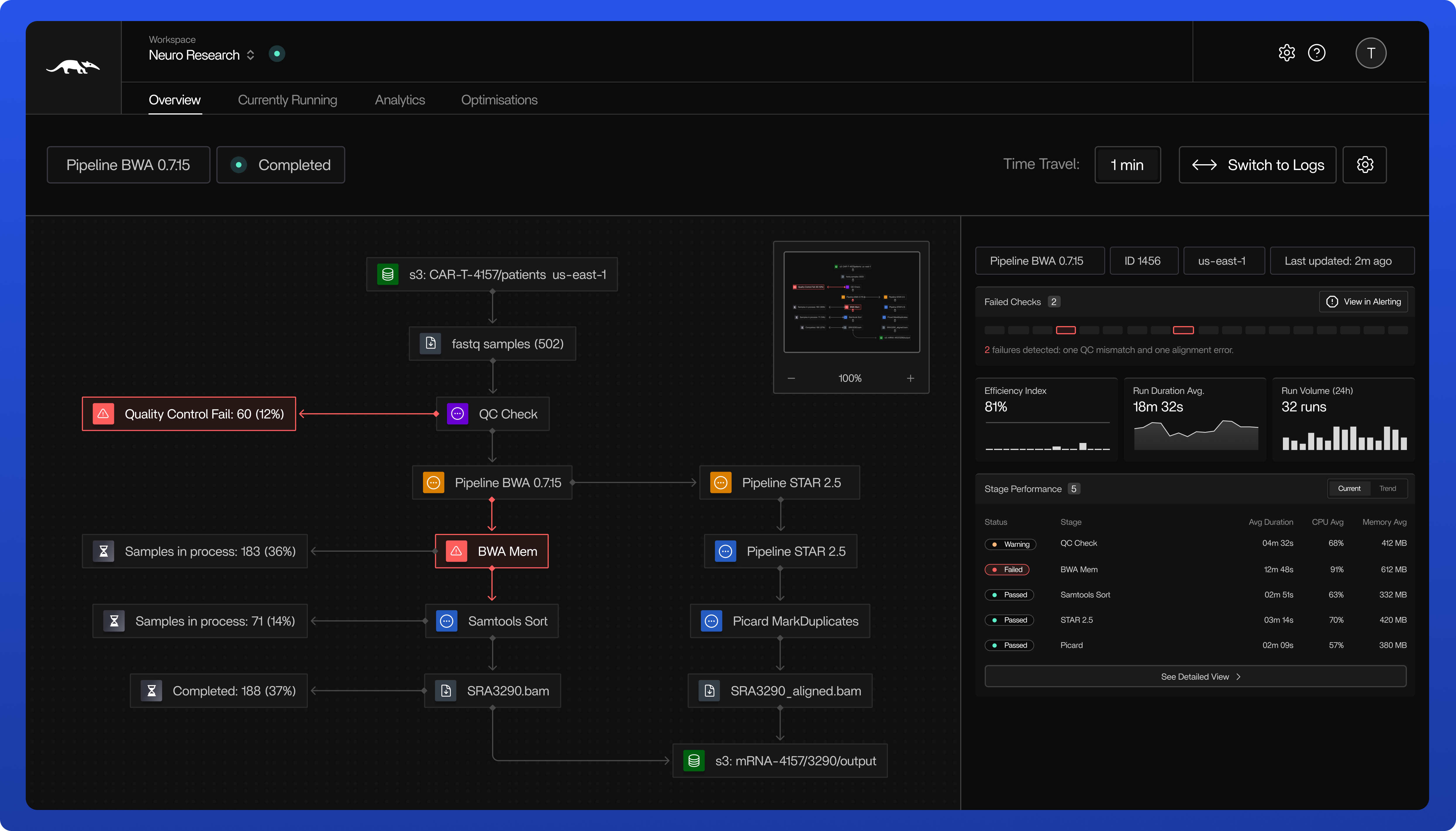Toggle view with Switch to Logs
The width and height of the screenshot is (1456, 831).
tap(1257, 165)
